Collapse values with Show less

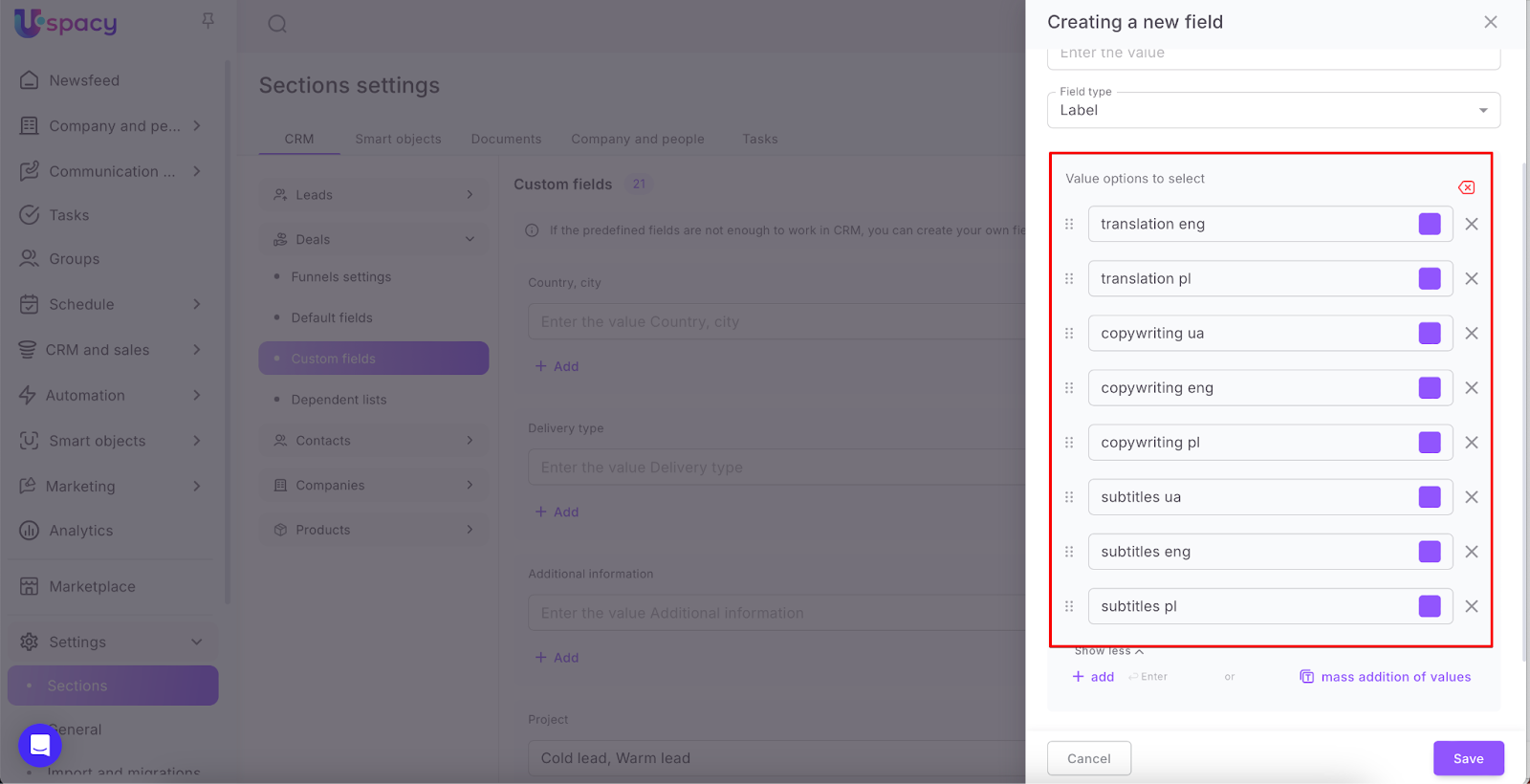[1108, 651]
